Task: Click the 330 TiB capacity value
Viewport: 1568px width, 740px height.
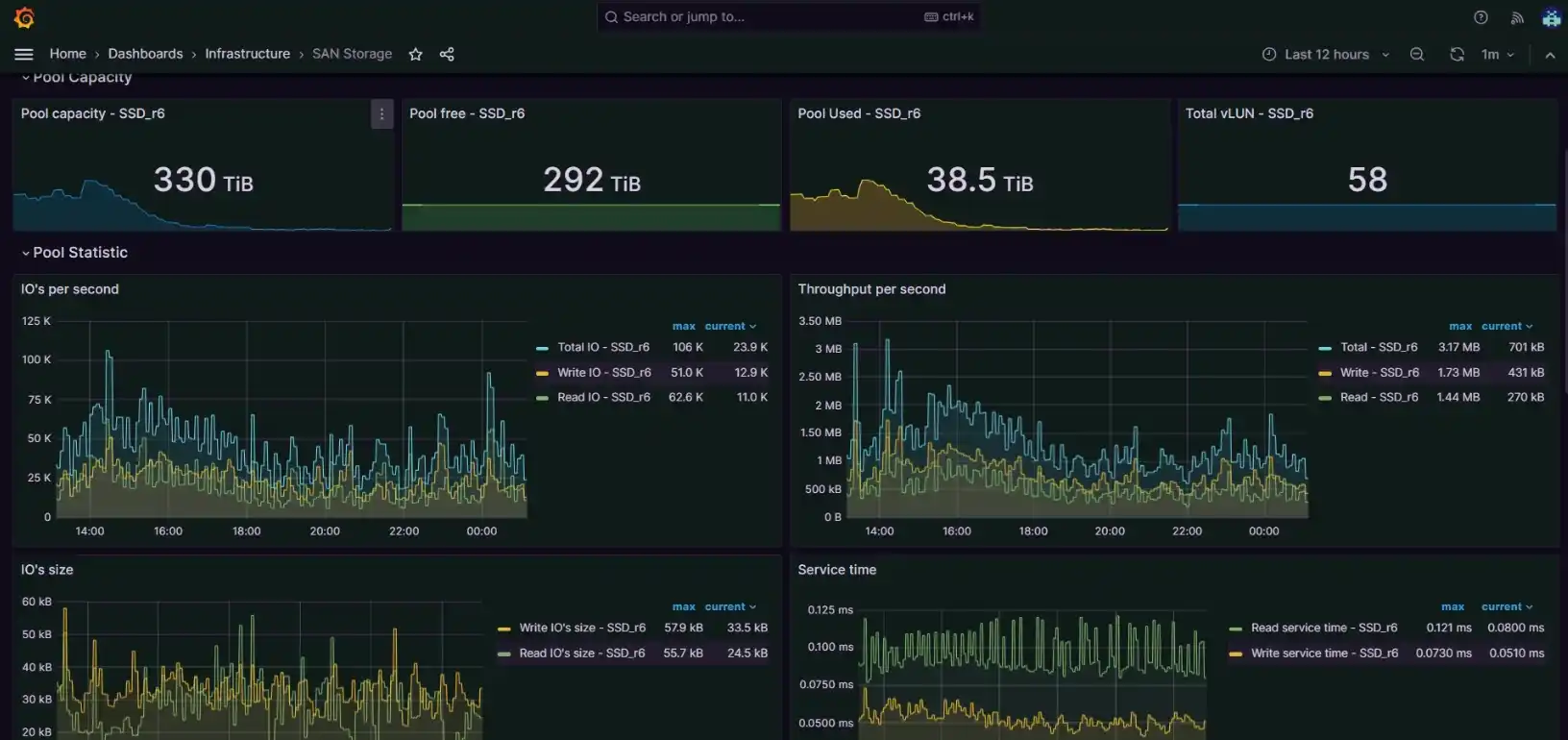Action: (203, 180)
